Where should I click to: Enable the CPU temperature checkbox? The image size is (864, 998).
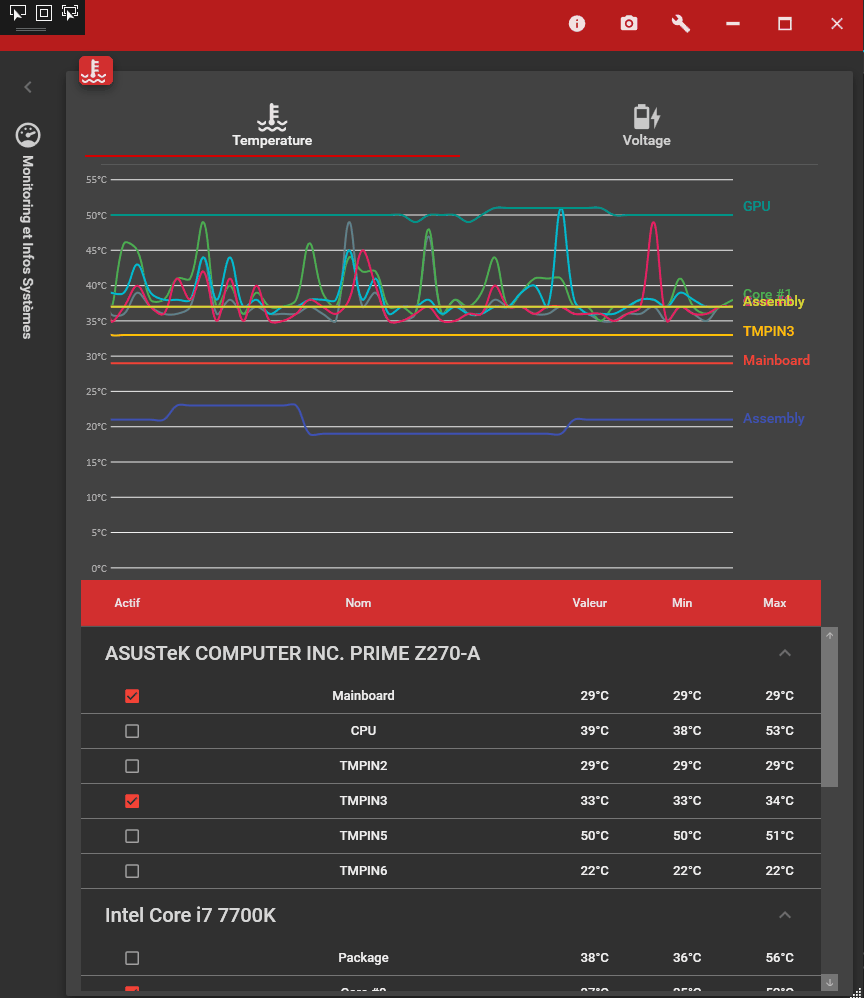(x=131, y=731)
